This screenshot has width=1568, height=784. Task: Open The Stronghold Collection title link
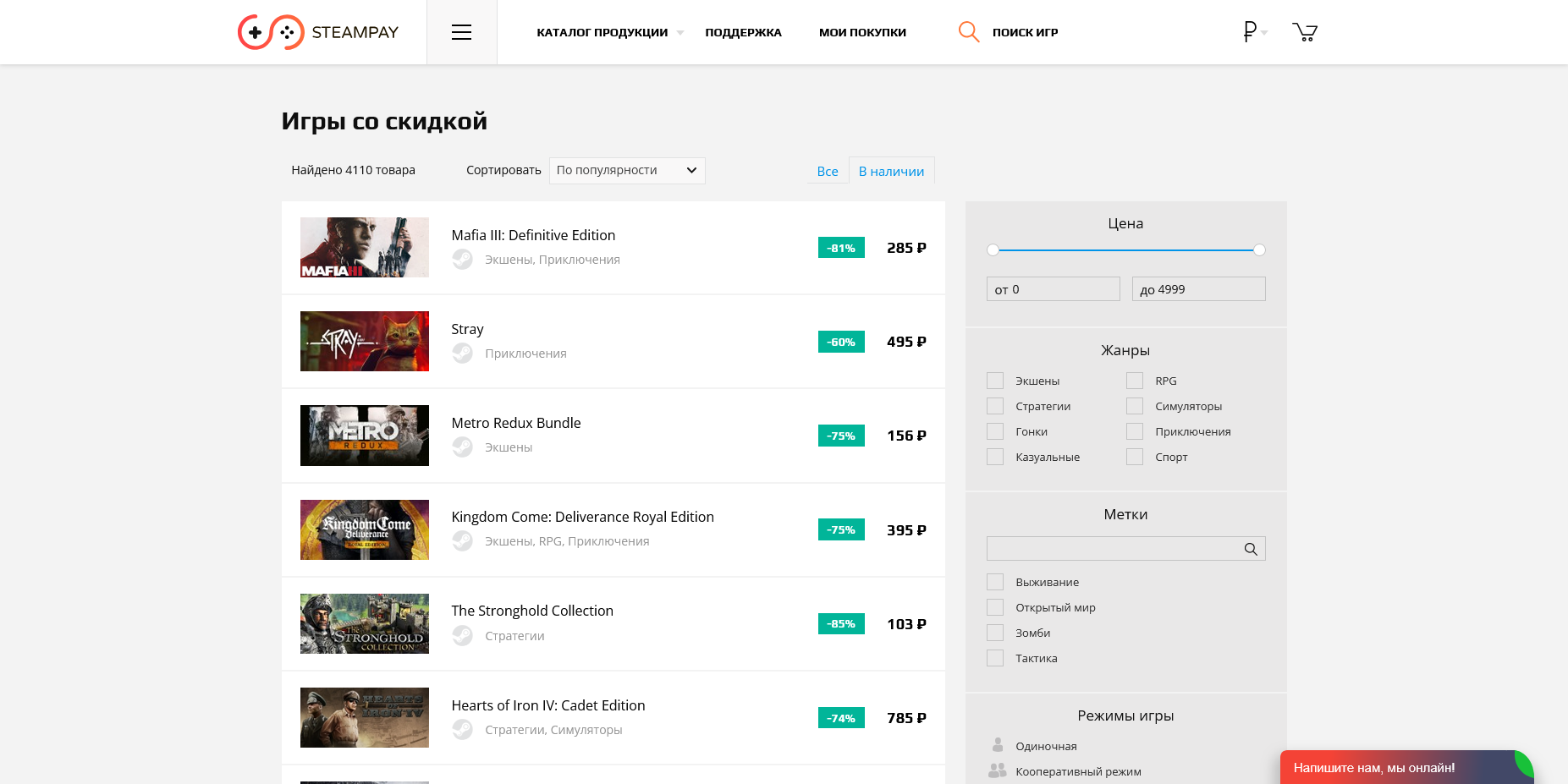(532, 611)
